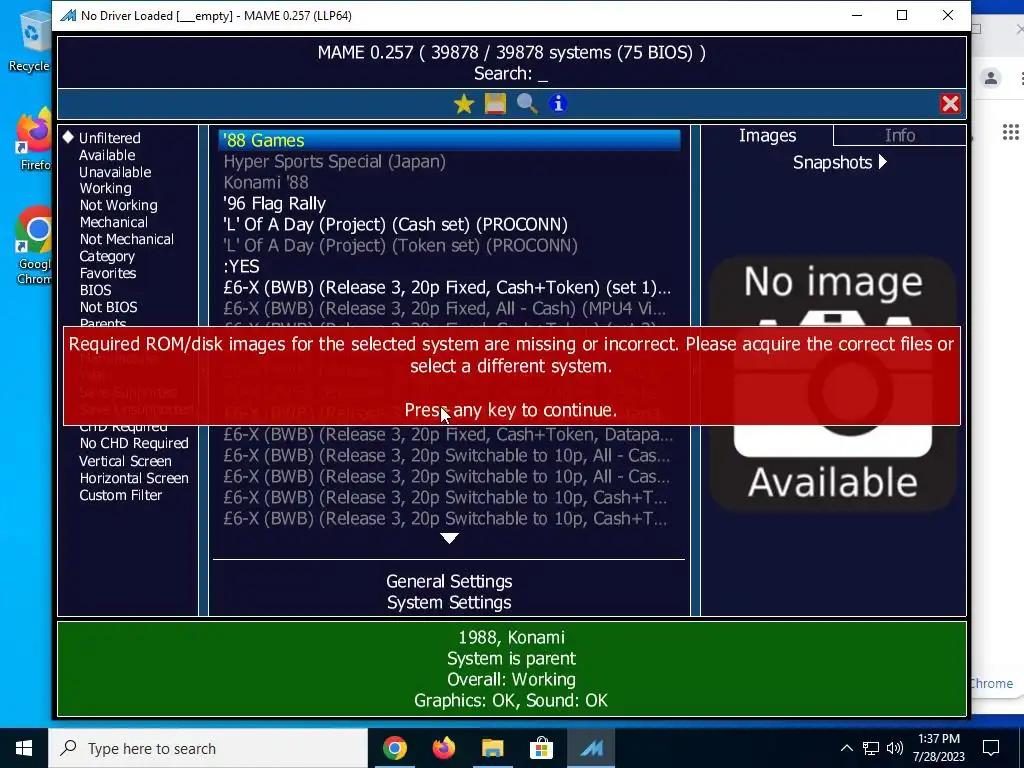Viewport: 1024px width, 768px height.
Task: Select the Not Mechanical filter
Action: coord(127,239)
